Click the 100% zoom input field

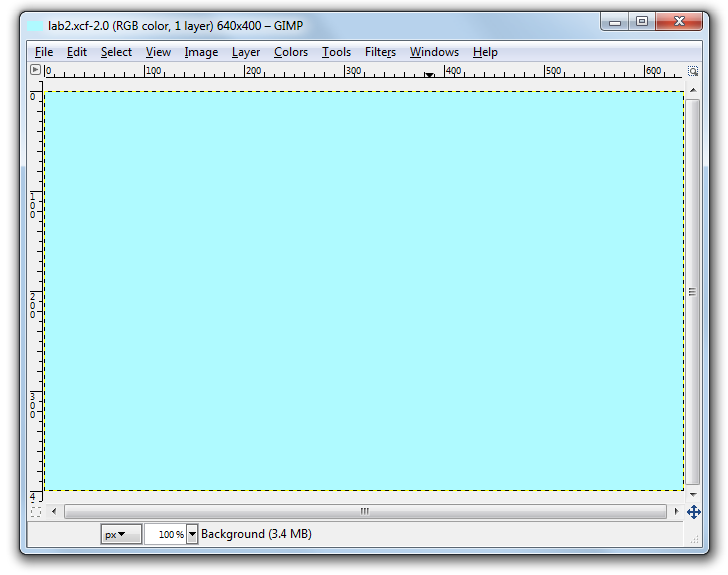(x=165, y=534)
